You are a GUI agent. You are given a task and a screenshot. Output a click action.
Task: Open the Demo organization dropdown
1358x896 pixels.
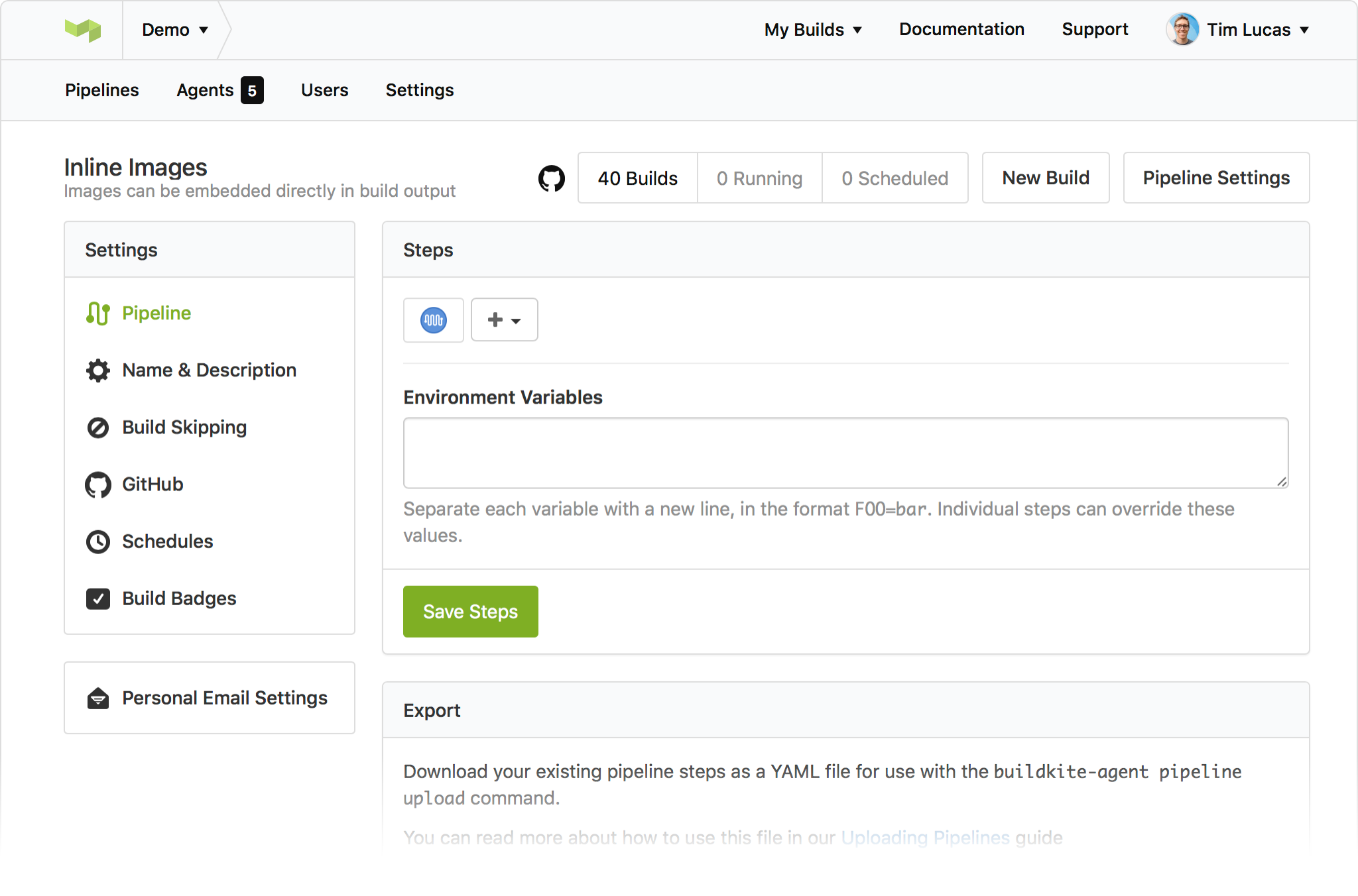(175, 30)
